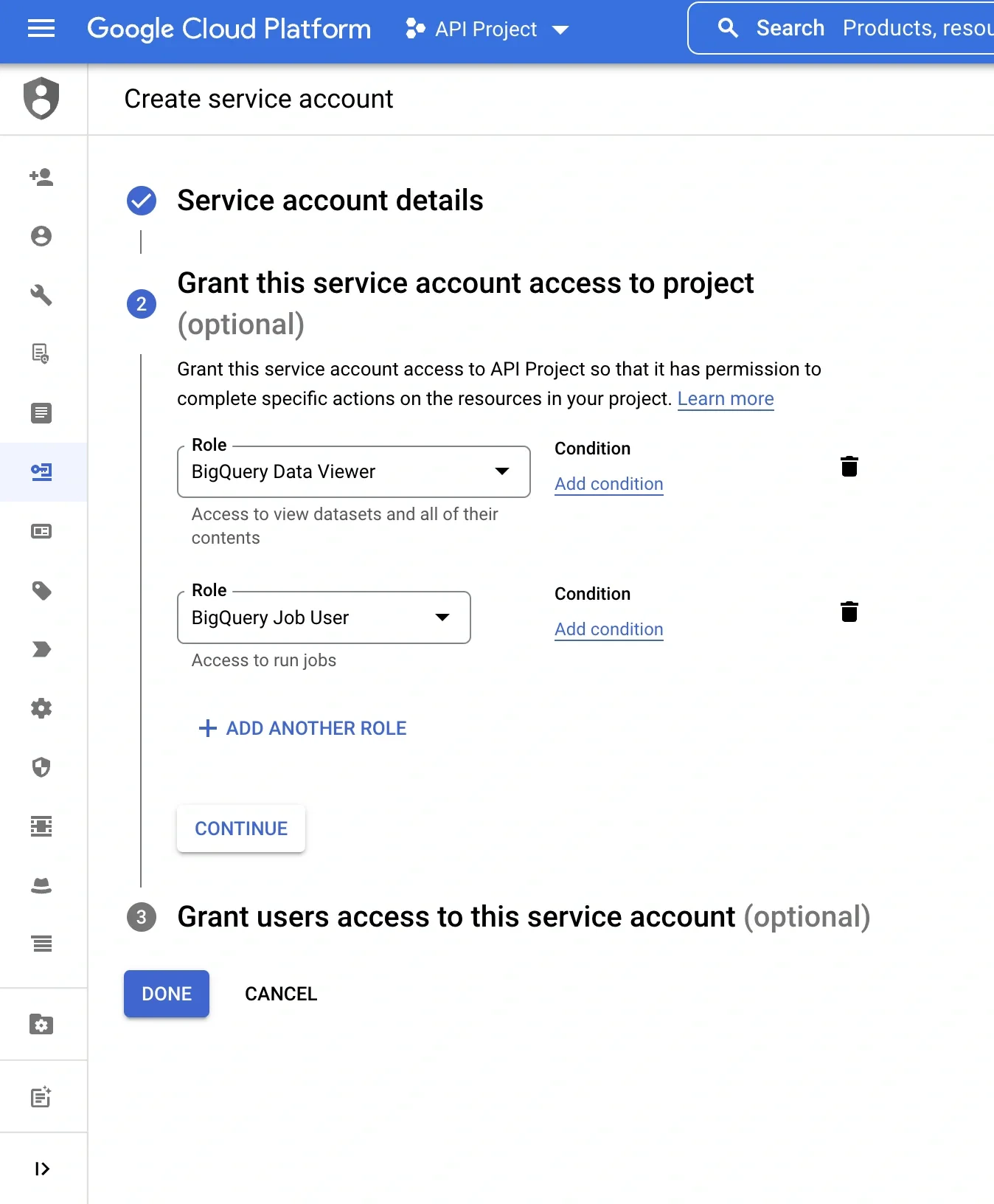The height and width of the screenshot is (1204, 994).
Task: Open the Roles hat sidebar icon
Action: pos(41,885)
